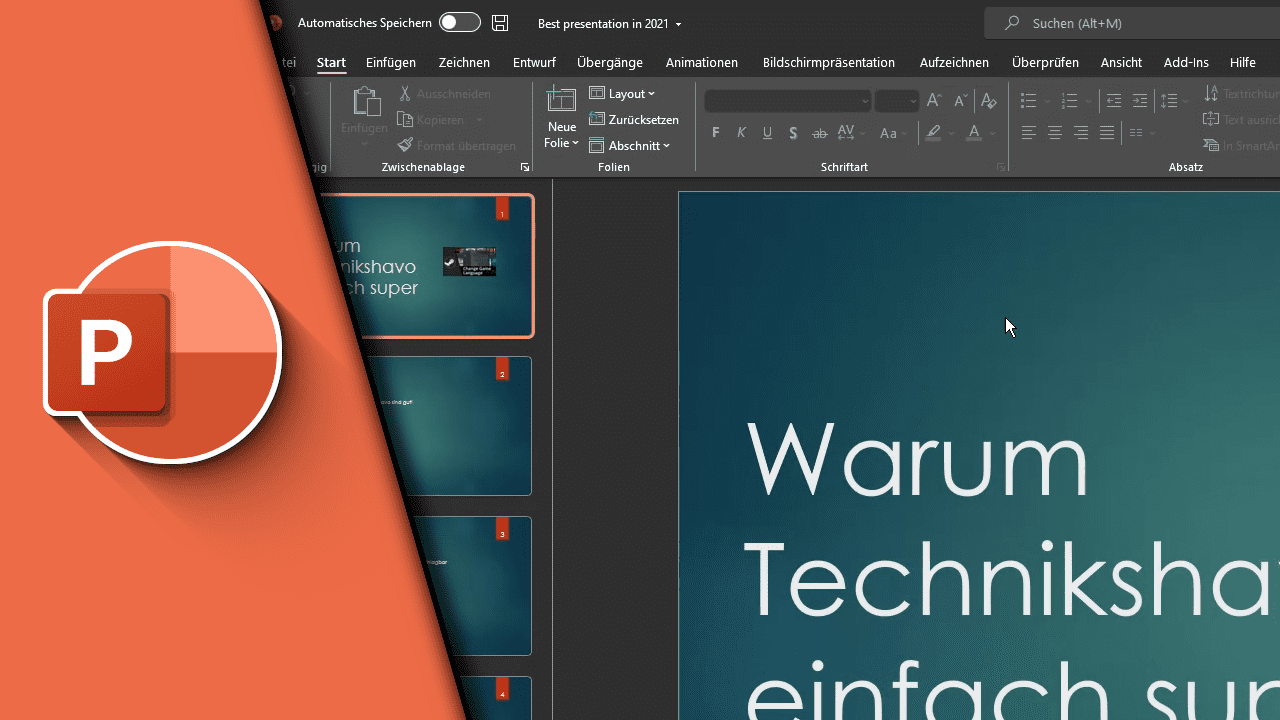Click the numbered list icon
1280x720 pixels.
coord(1069,101)
